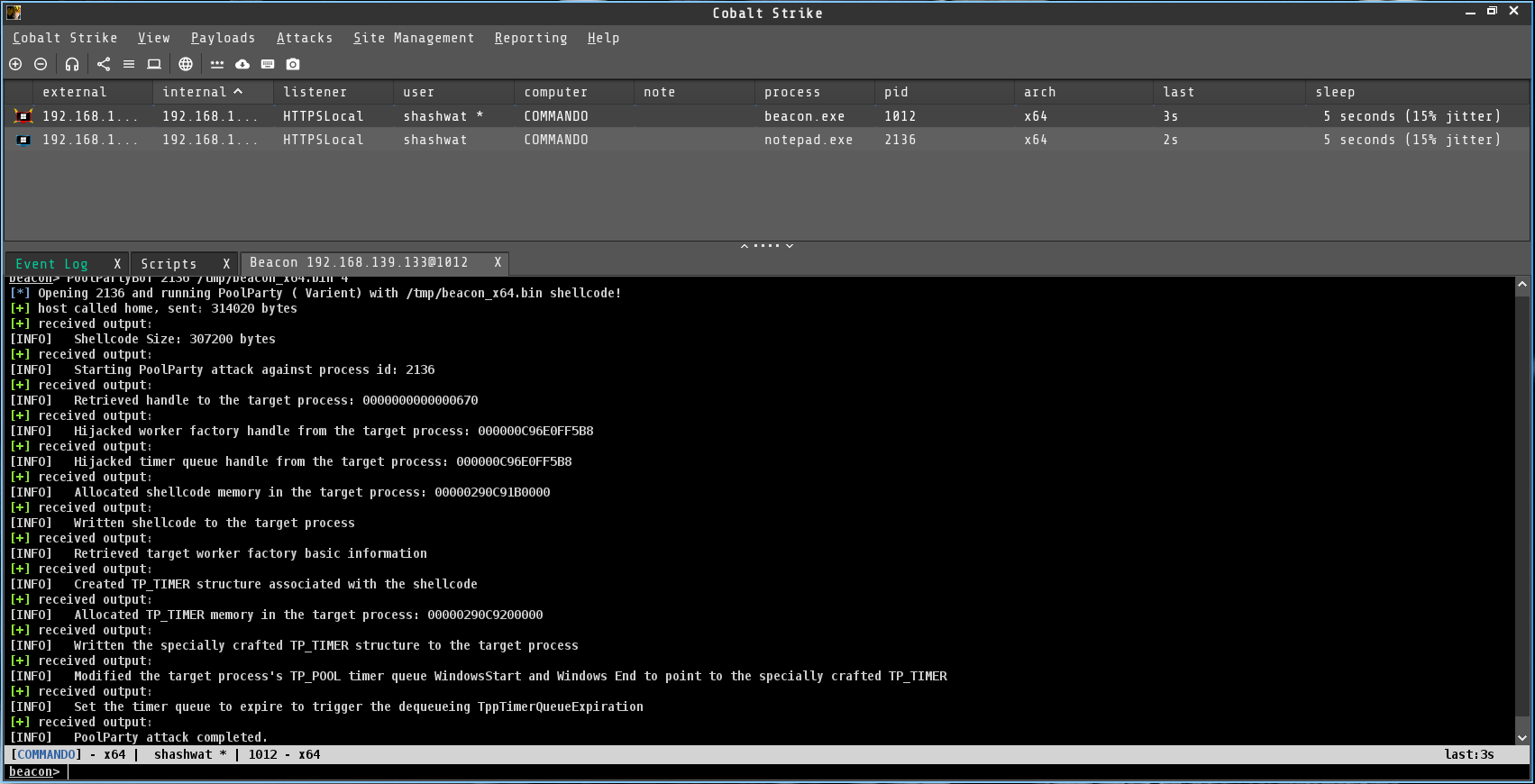Click the 'last' value 2s cell
This screenshot has height=784, width=1535.
pyautogui.click(x=1229, y=140)
